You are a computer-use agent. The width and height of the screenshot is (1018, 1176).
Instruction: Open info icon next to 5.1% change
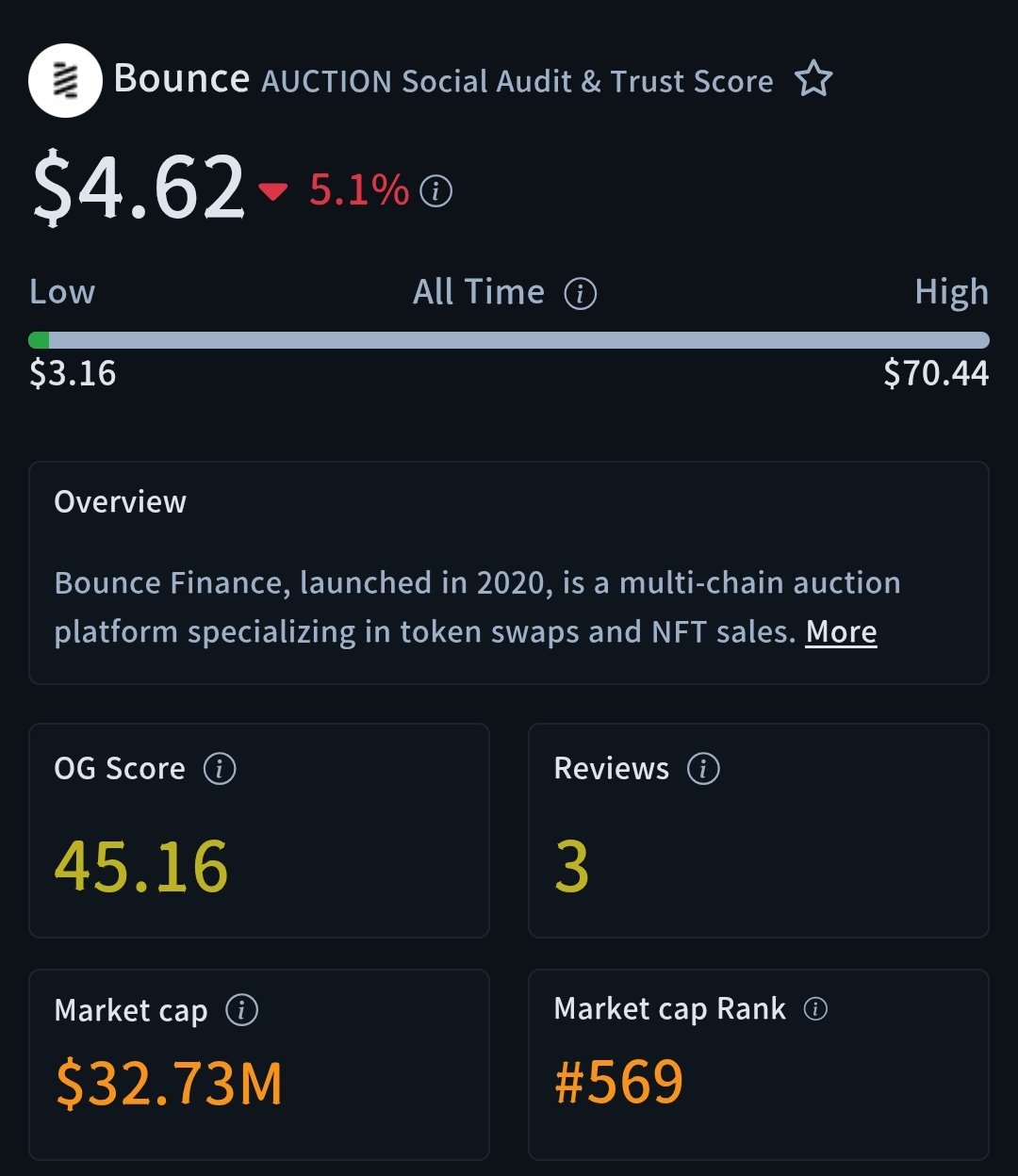(x=435, y=192)
